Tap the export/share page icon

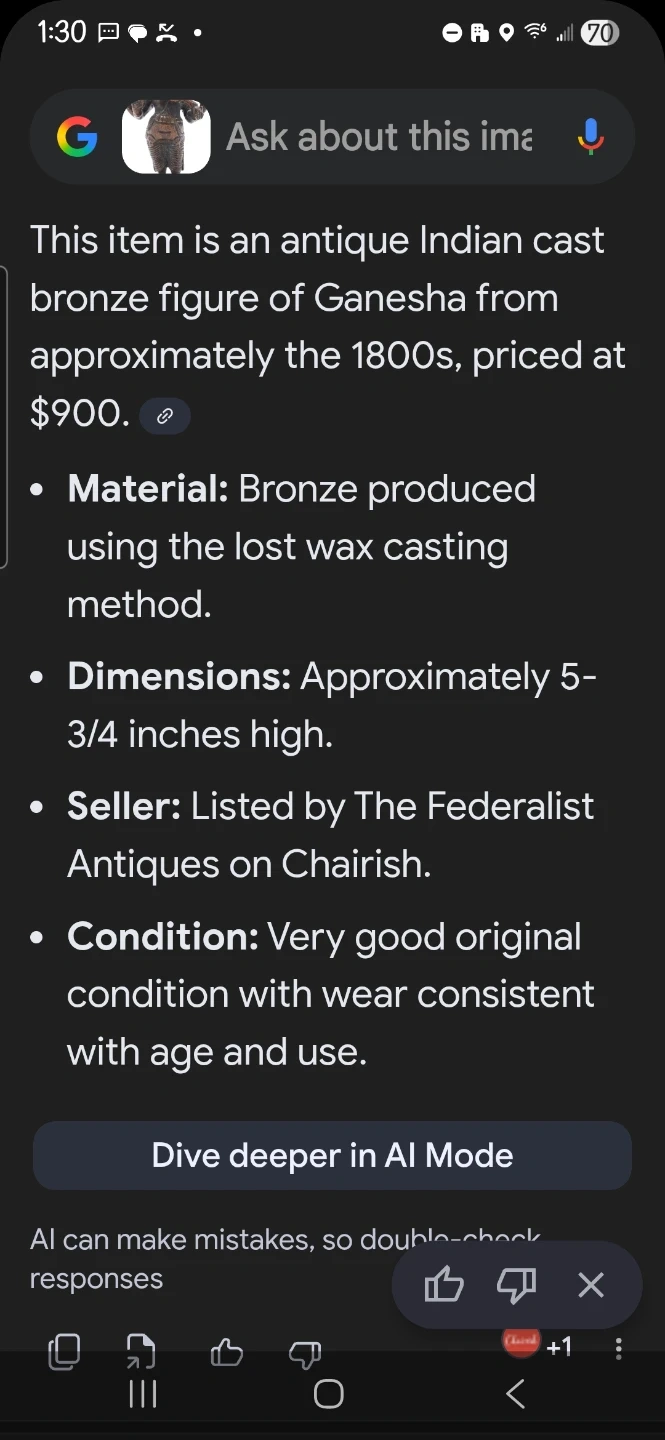141,1352
